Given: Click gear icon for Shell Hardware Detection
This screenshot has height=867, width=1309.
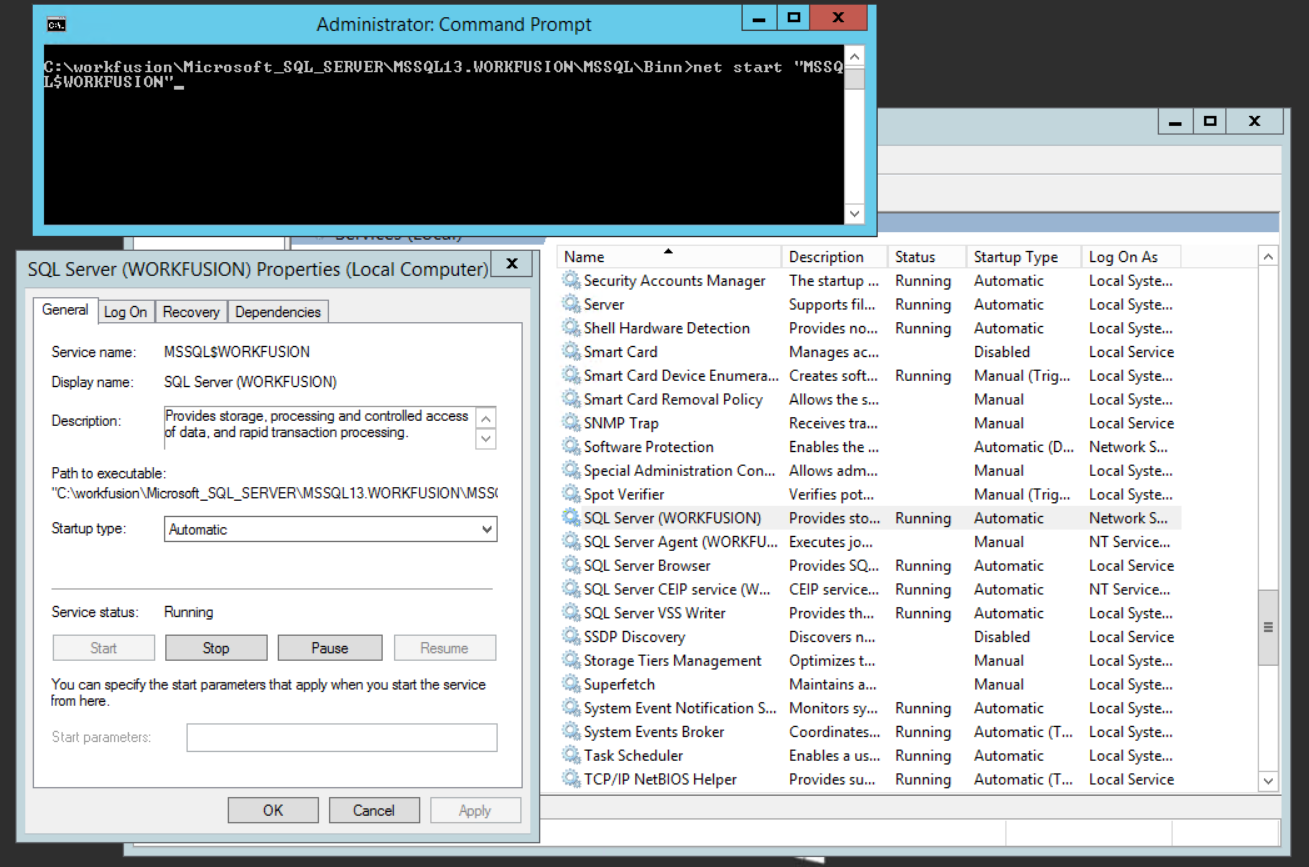Looking at the screenshot, I should tap(571, 328).
